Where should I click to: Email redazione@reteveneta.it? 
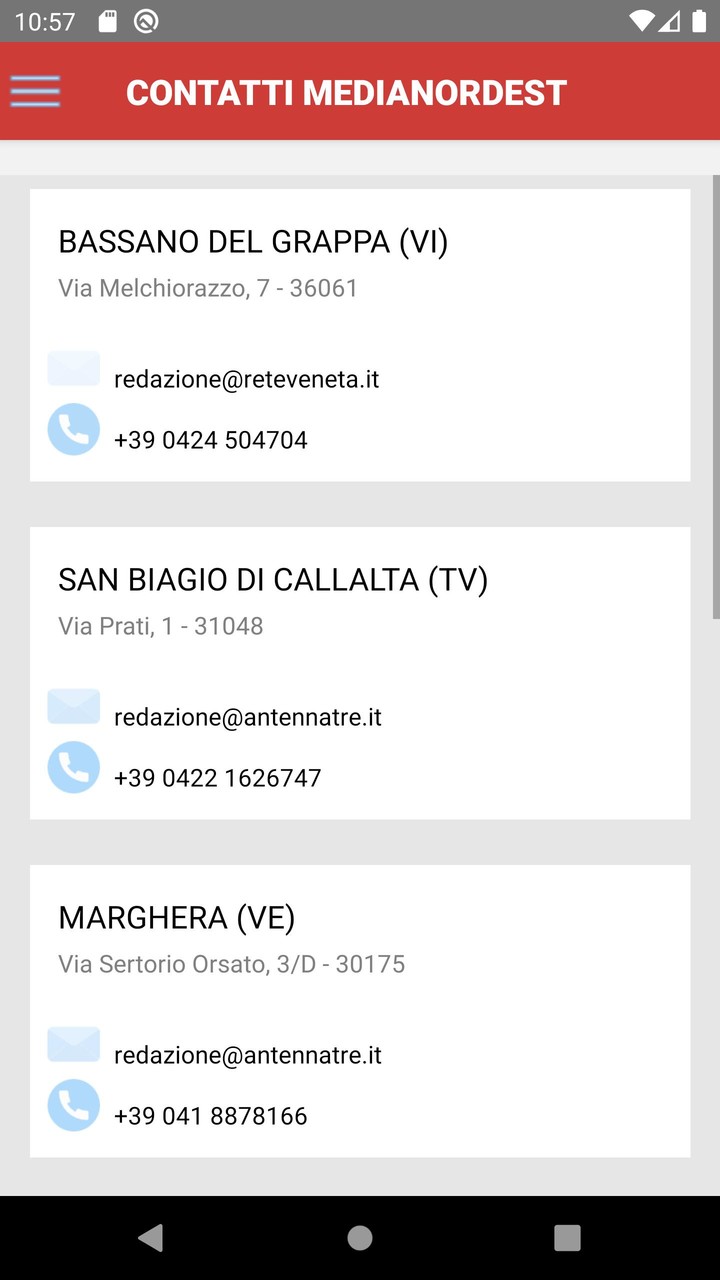(246, 380)
